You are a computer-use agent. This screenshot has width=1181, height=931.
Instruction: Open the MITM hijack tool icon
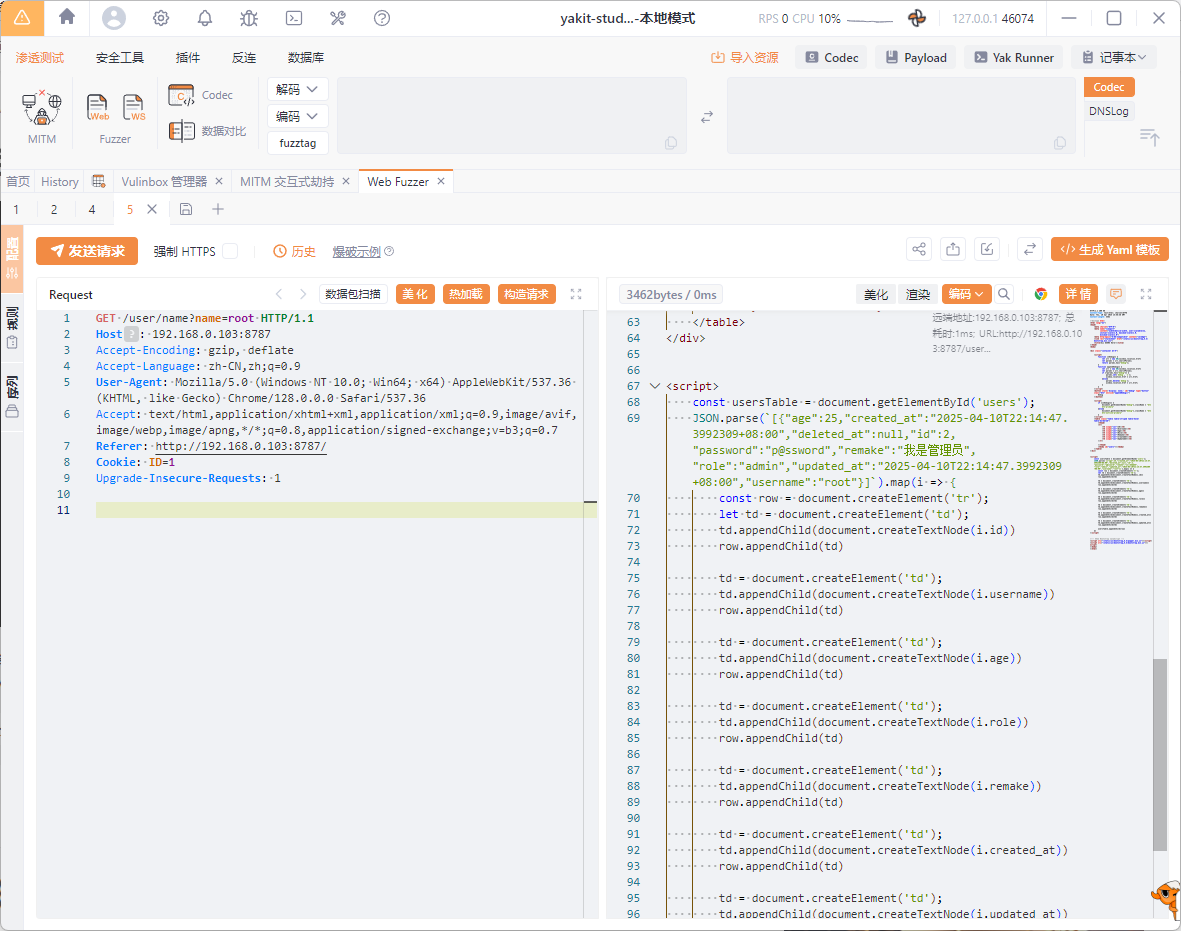[x=42, y=108]
